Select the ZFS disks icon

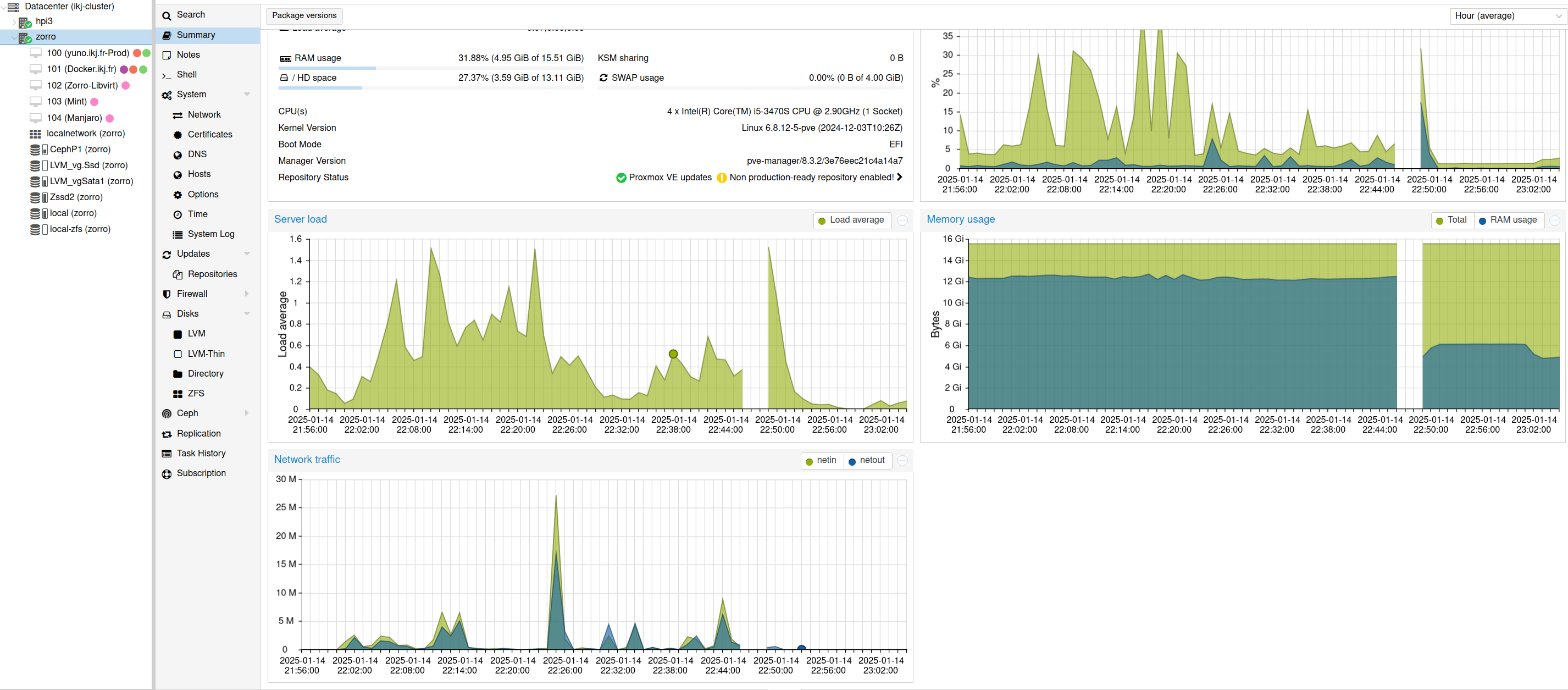177,394
